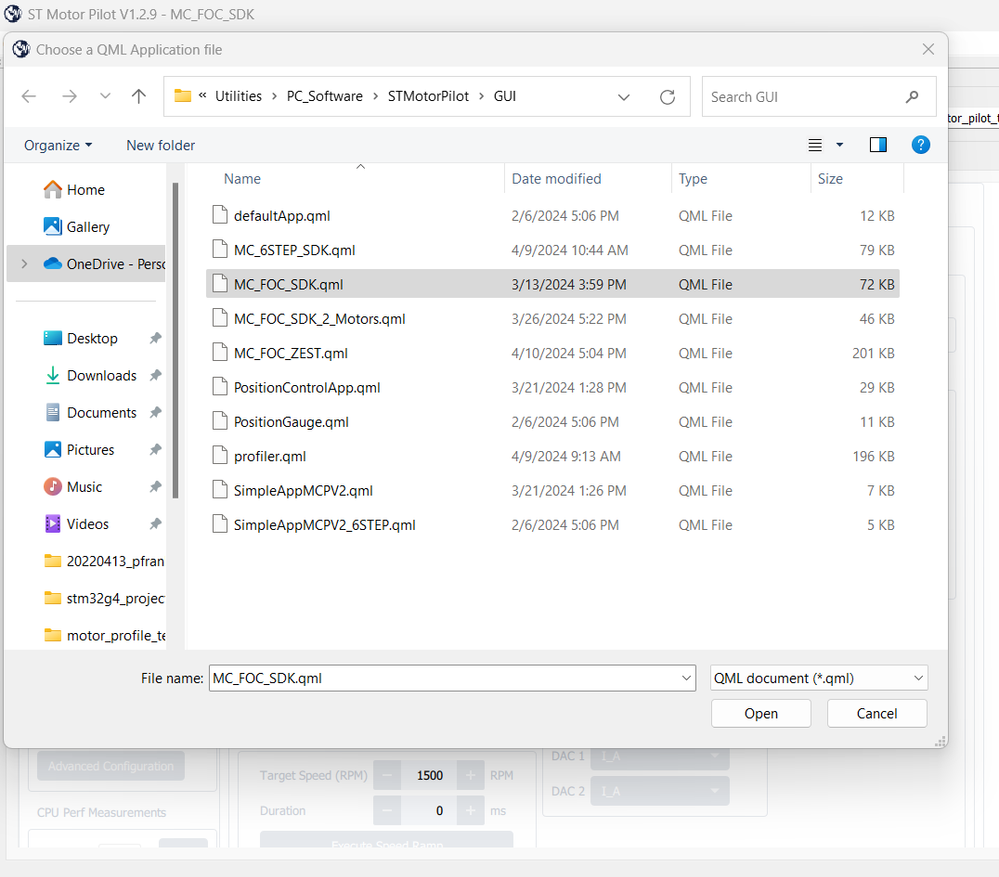The width and height of the screenshot is (999, 877).
Task: Click the Utilities breadcrumb segment
Action: (x=238, y=96)
